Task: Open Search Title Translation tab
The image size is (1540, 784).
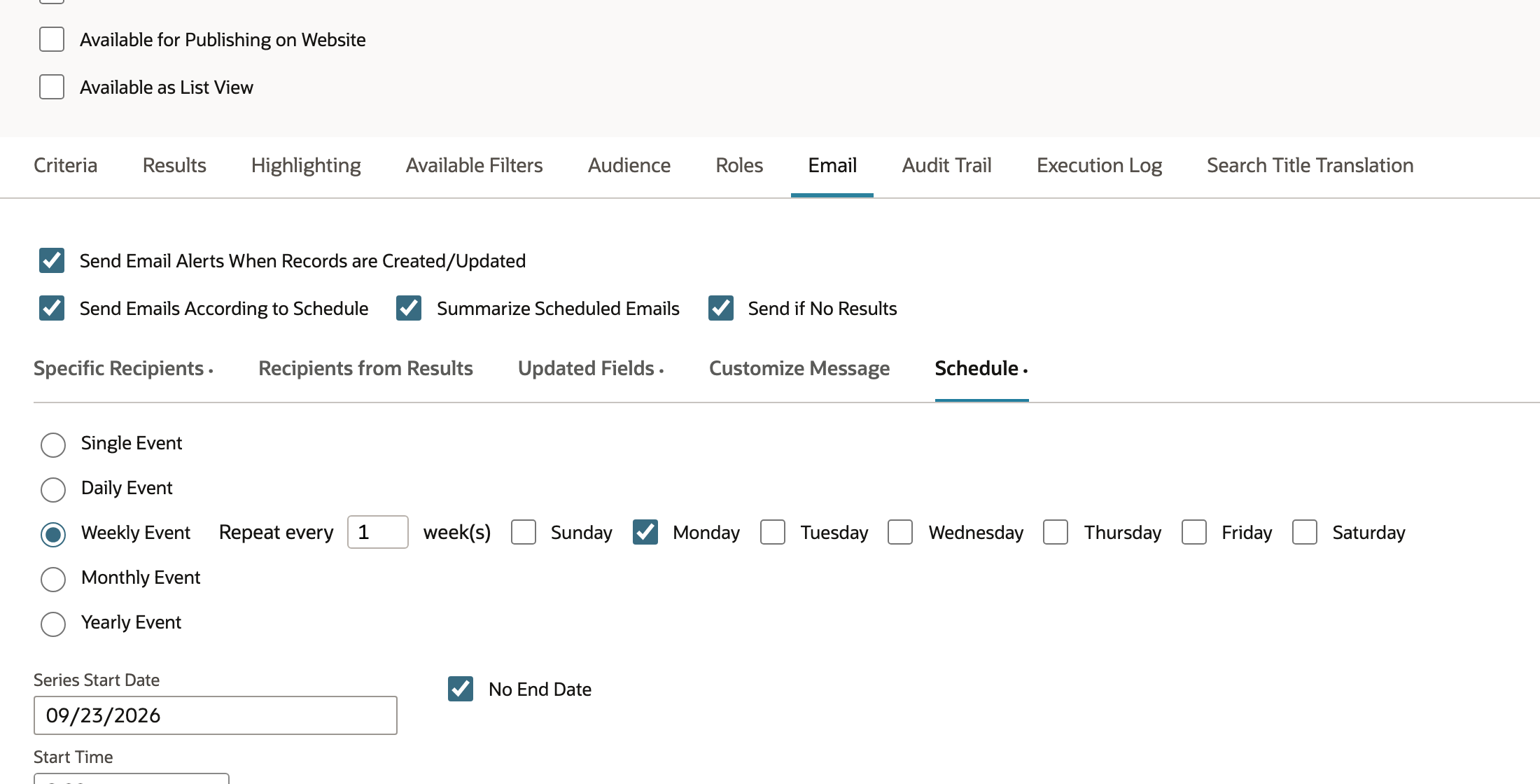Action: point(1310,165)
